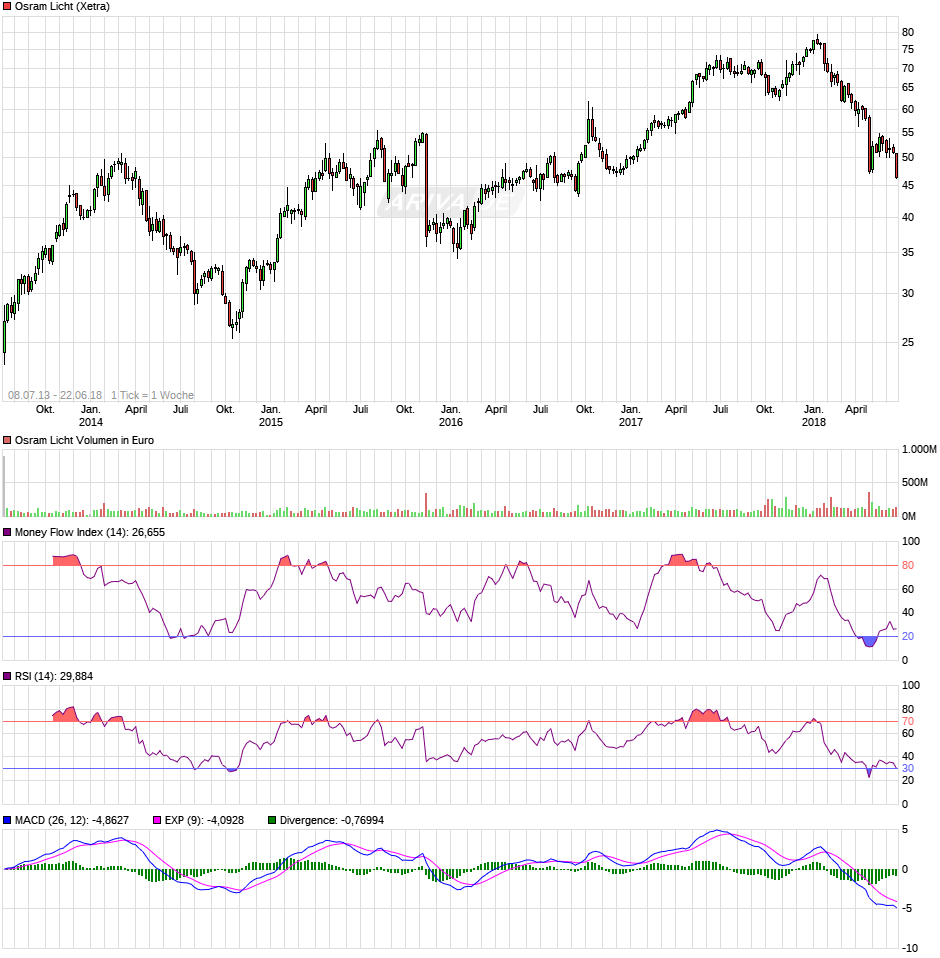Click the 'RSI (14): 29,884' label
This screenshot has height=958, width=940.
54,677
